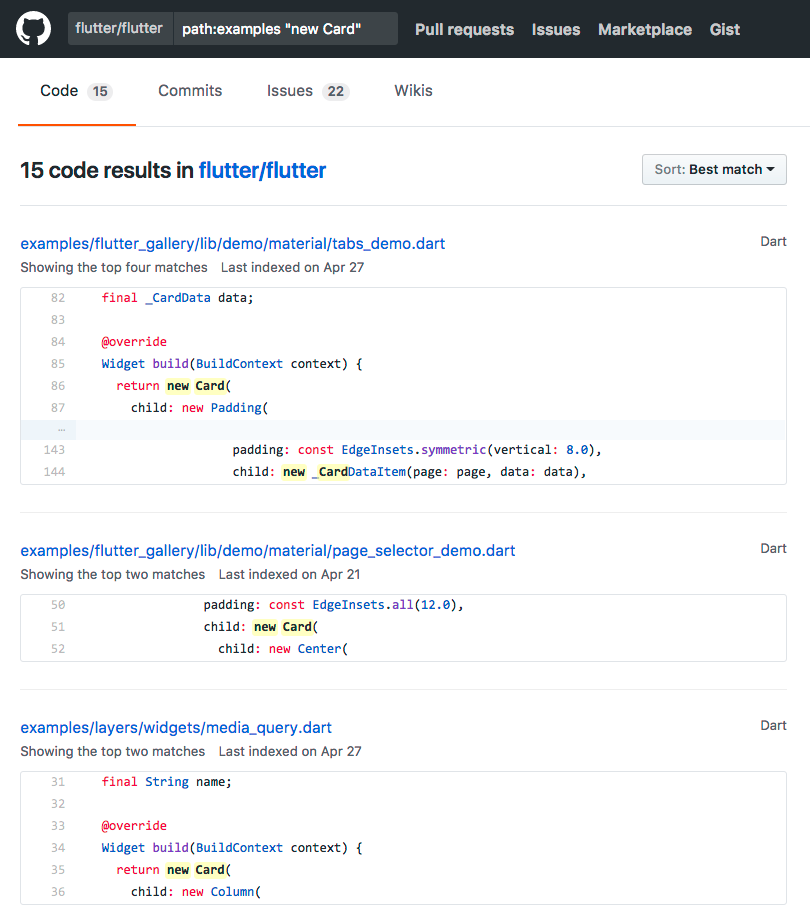Click the Dart label next to media_query.dart
The height and width of the screenshot is (923, 810).
coord(773,725)
